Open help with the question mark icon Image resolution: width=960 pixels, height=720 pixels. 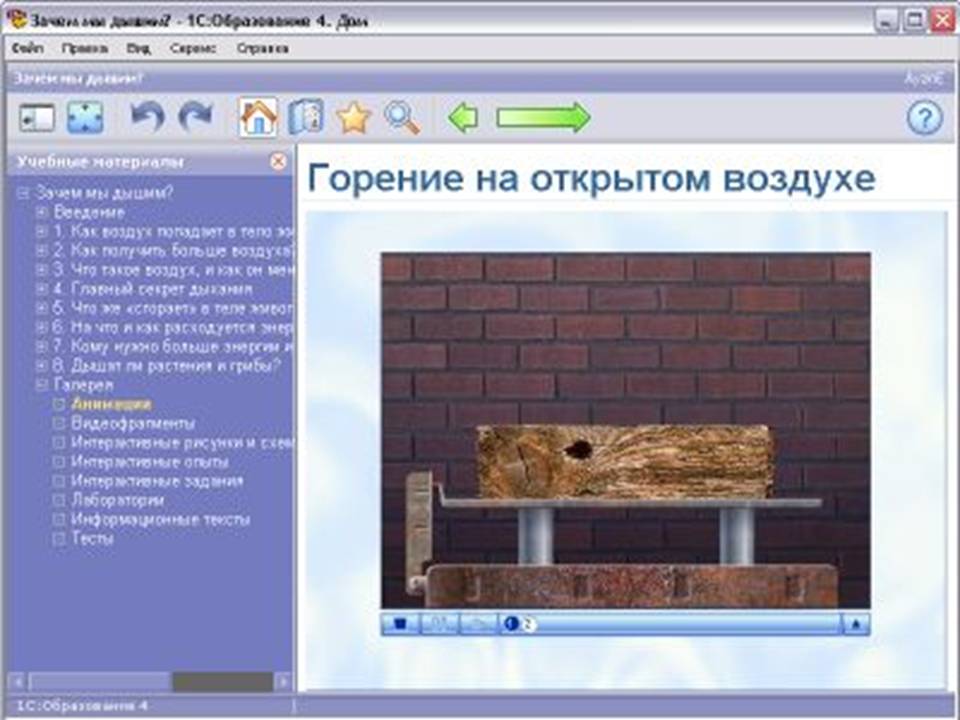tap(925, 118)
